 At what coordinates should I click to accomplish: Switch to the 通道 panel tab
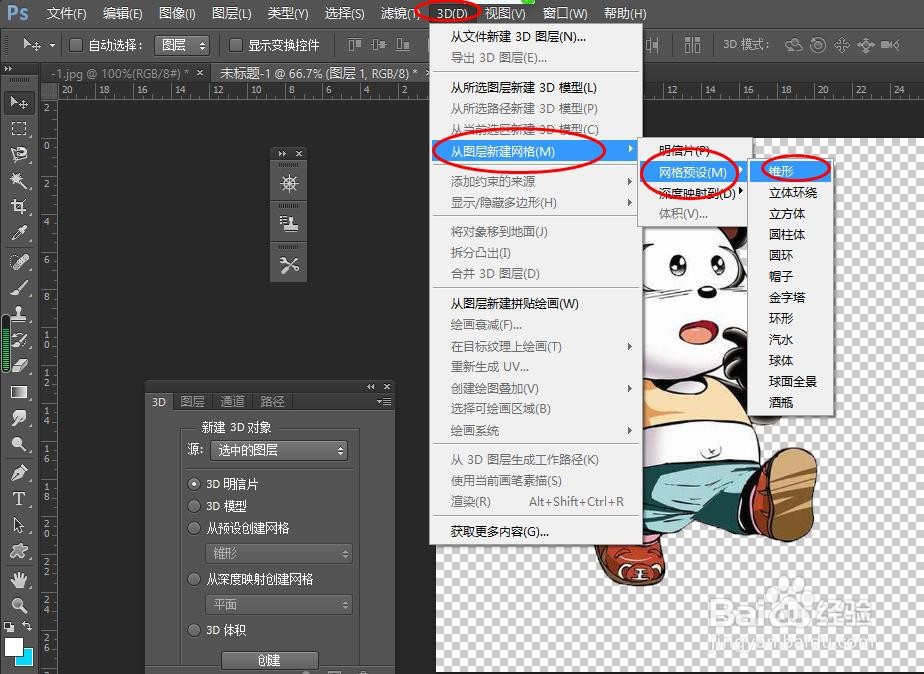point(232,402)
